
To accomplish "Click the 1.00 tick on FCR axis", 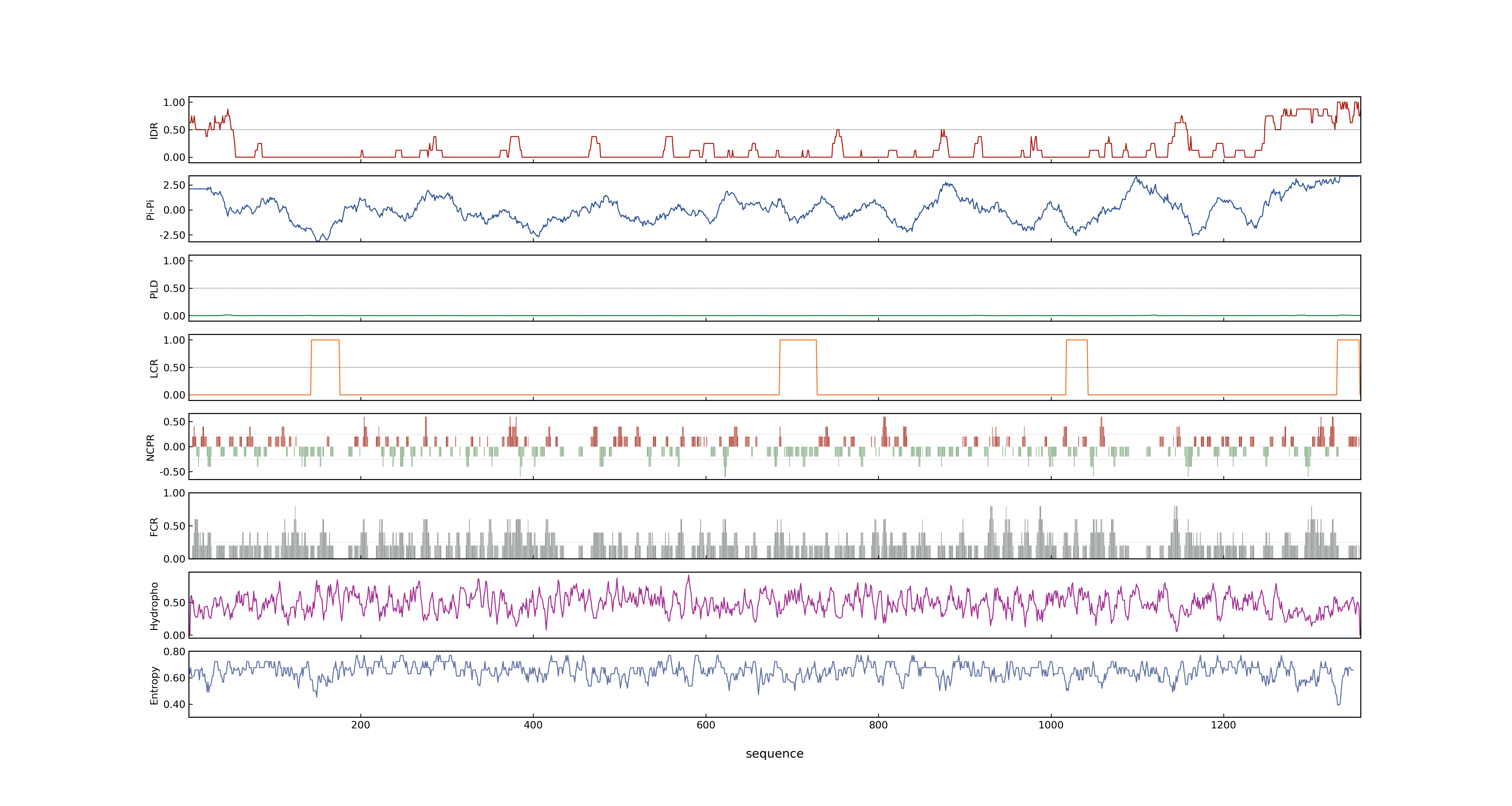I will [174, 493].
